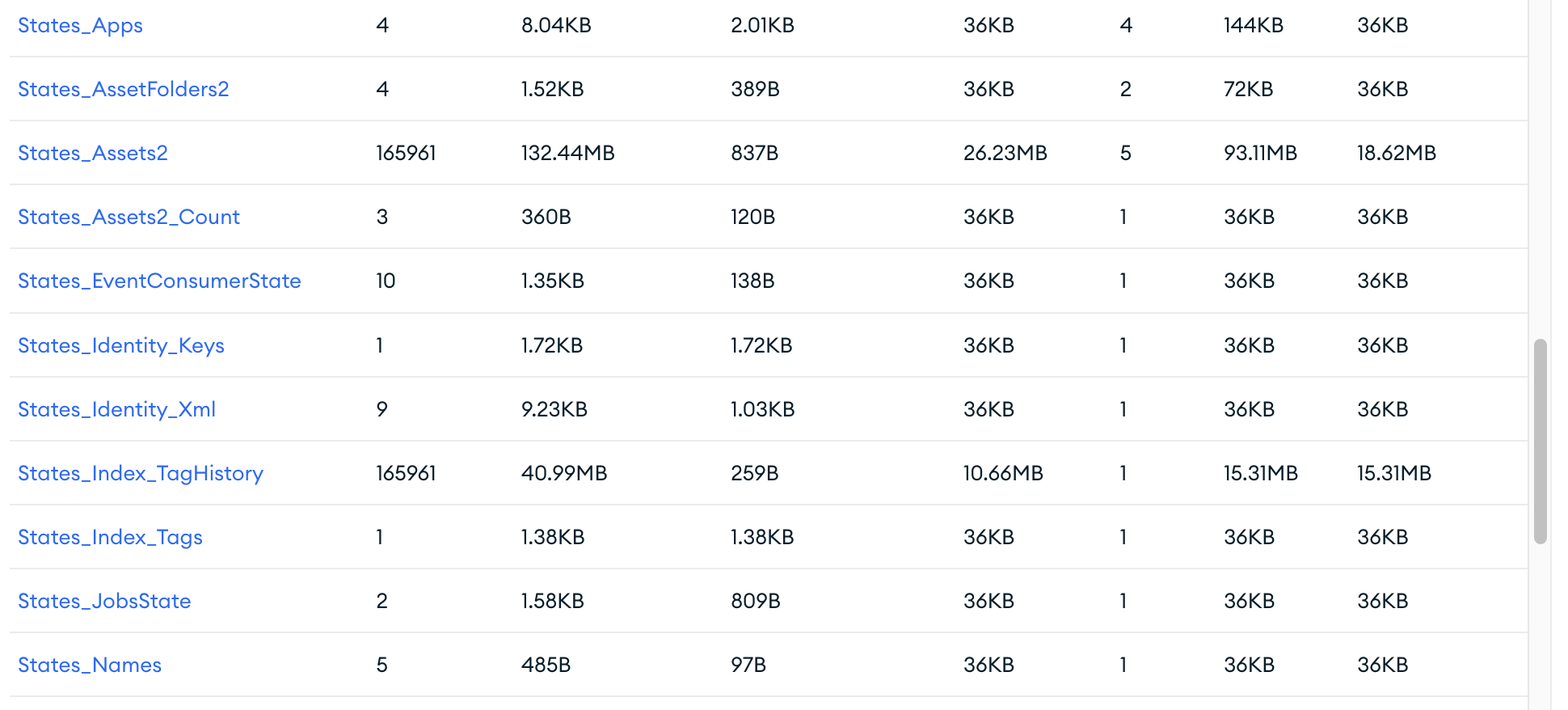Click the 93.11MB index size cell
Screen dimensions: 1568x710
click(x=1260, y=153)
